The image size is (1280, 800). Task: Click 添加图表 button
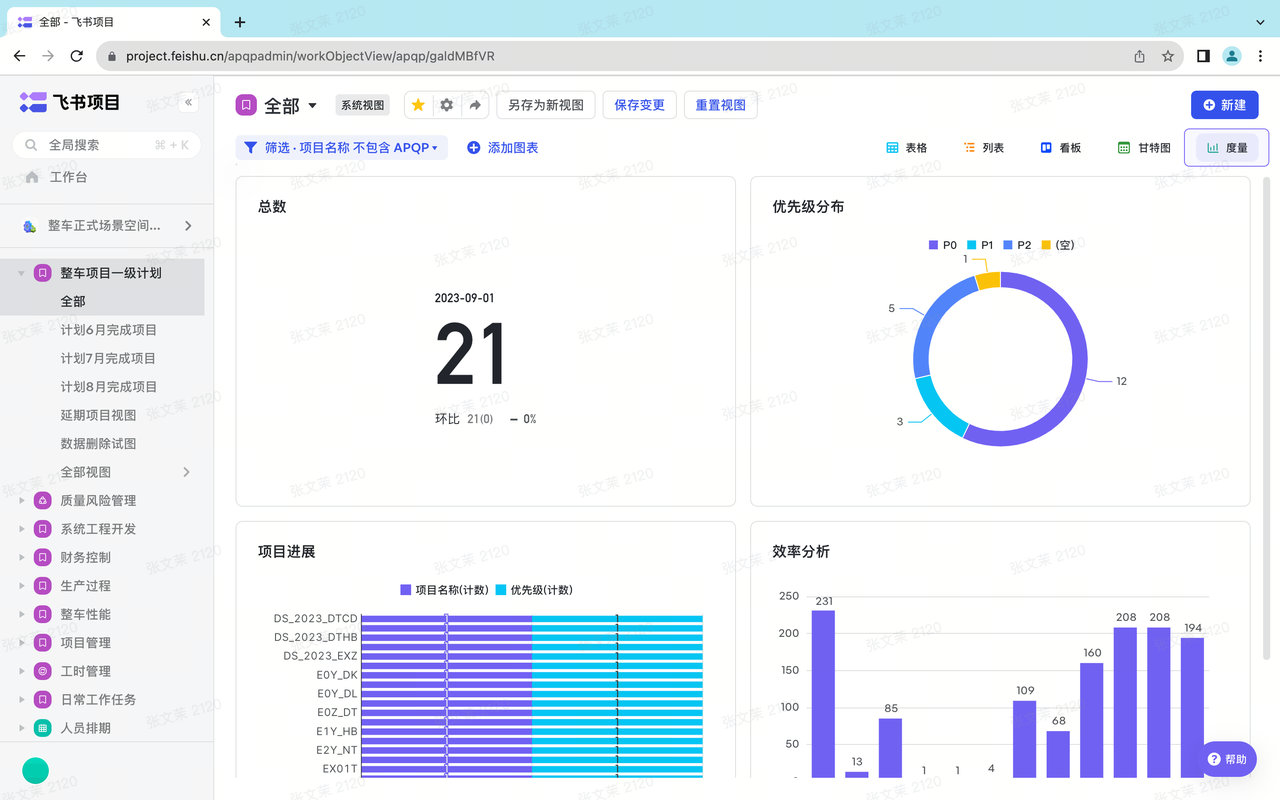coord(503,148)
